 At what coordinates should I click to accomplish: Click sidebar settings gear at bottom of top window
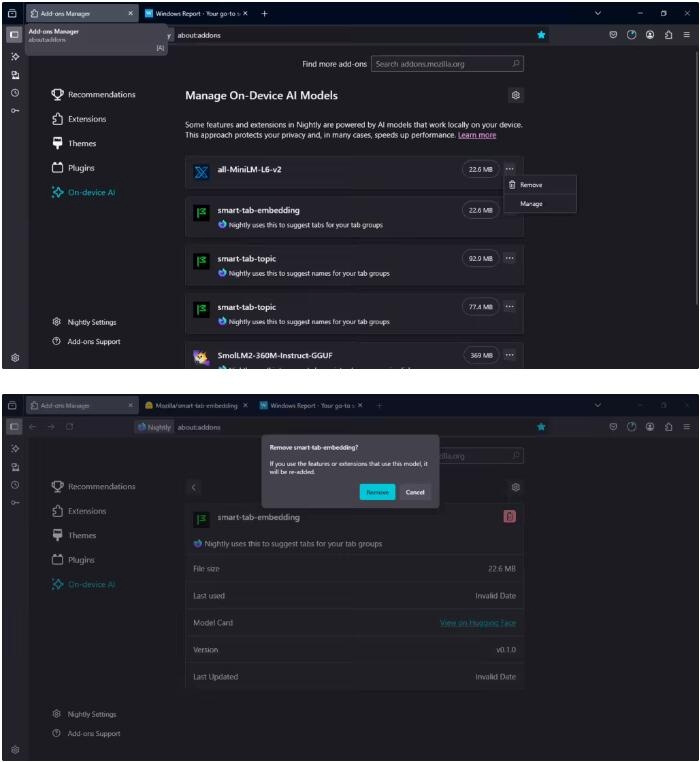click(15, 358)
